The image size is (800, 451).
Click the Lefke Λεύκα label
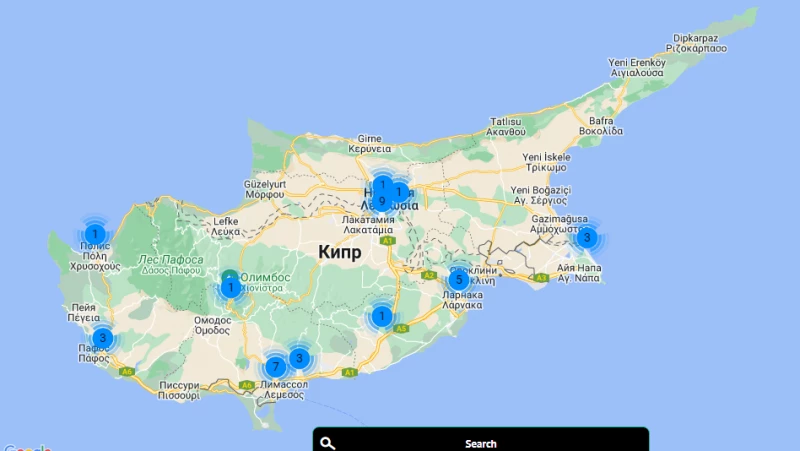click(226, 227)
